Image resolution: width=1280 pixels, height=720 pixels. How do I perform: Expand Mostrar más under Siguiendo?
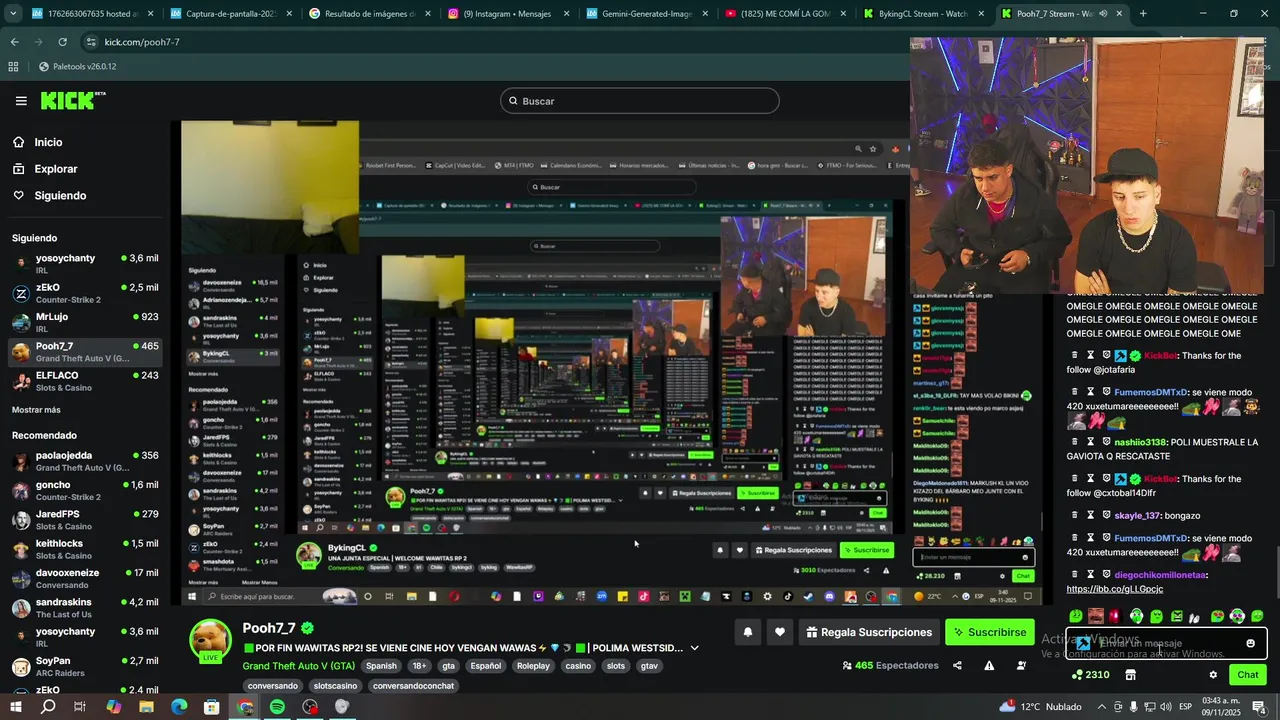[36, 410]
